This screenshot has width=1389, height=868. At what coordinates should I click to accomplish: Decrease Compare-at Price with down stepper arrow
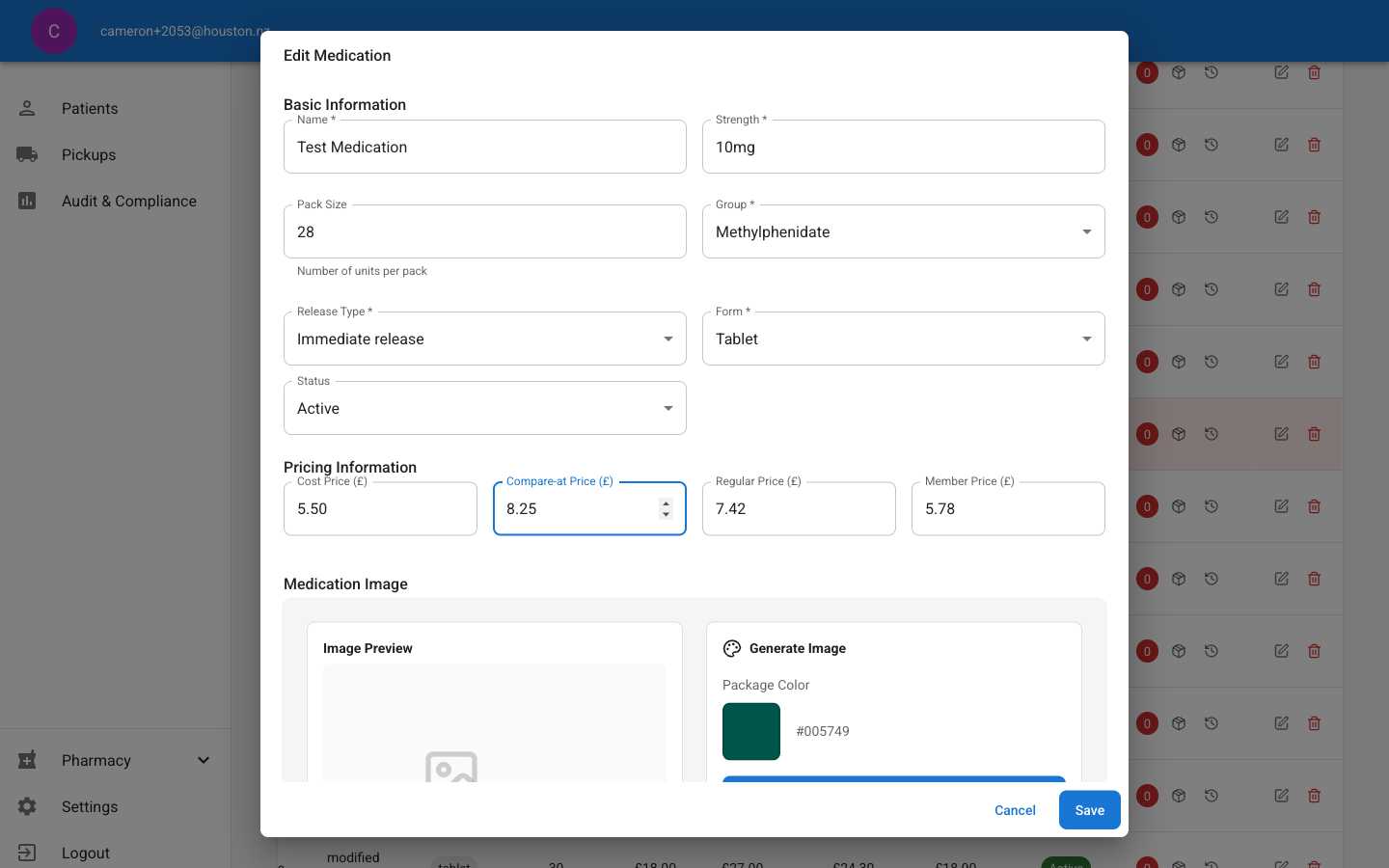pos(666,514)
